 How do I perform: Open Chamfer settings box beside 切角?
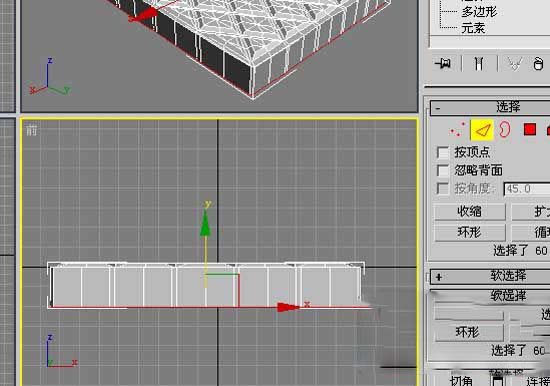[x=497, y=381]
